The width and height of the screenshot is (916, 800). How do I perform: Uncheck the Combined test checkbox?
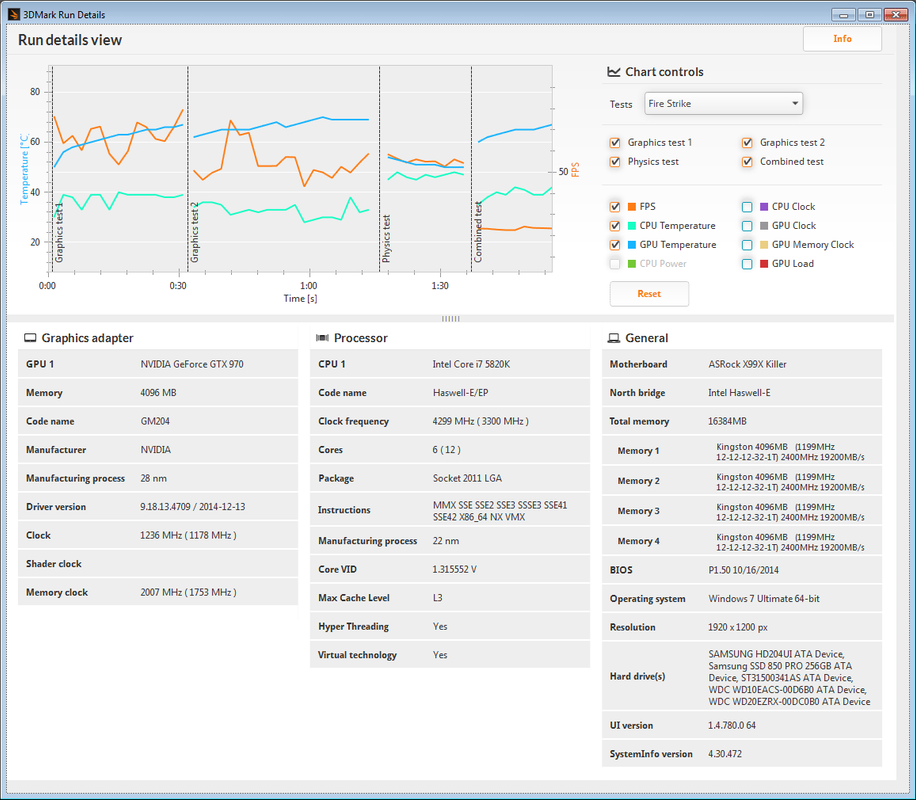point(747,162)
